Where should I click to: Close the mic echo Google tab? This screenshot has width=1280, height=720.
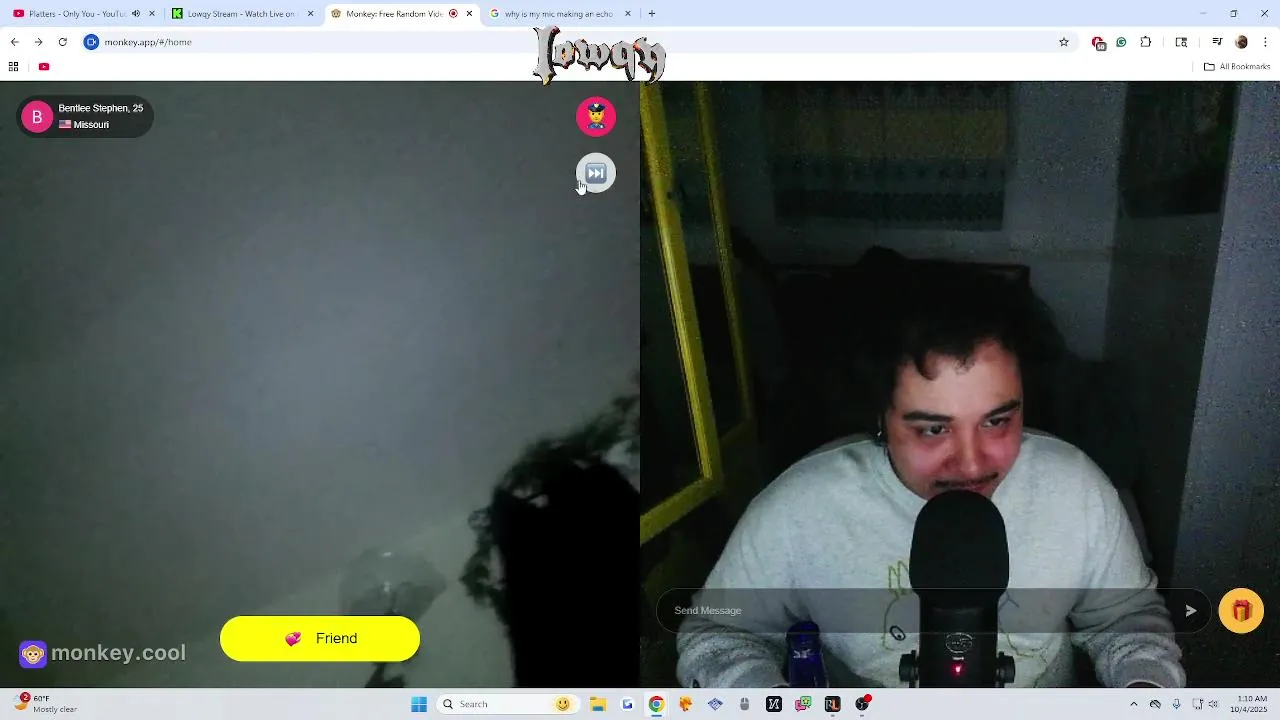628,14
